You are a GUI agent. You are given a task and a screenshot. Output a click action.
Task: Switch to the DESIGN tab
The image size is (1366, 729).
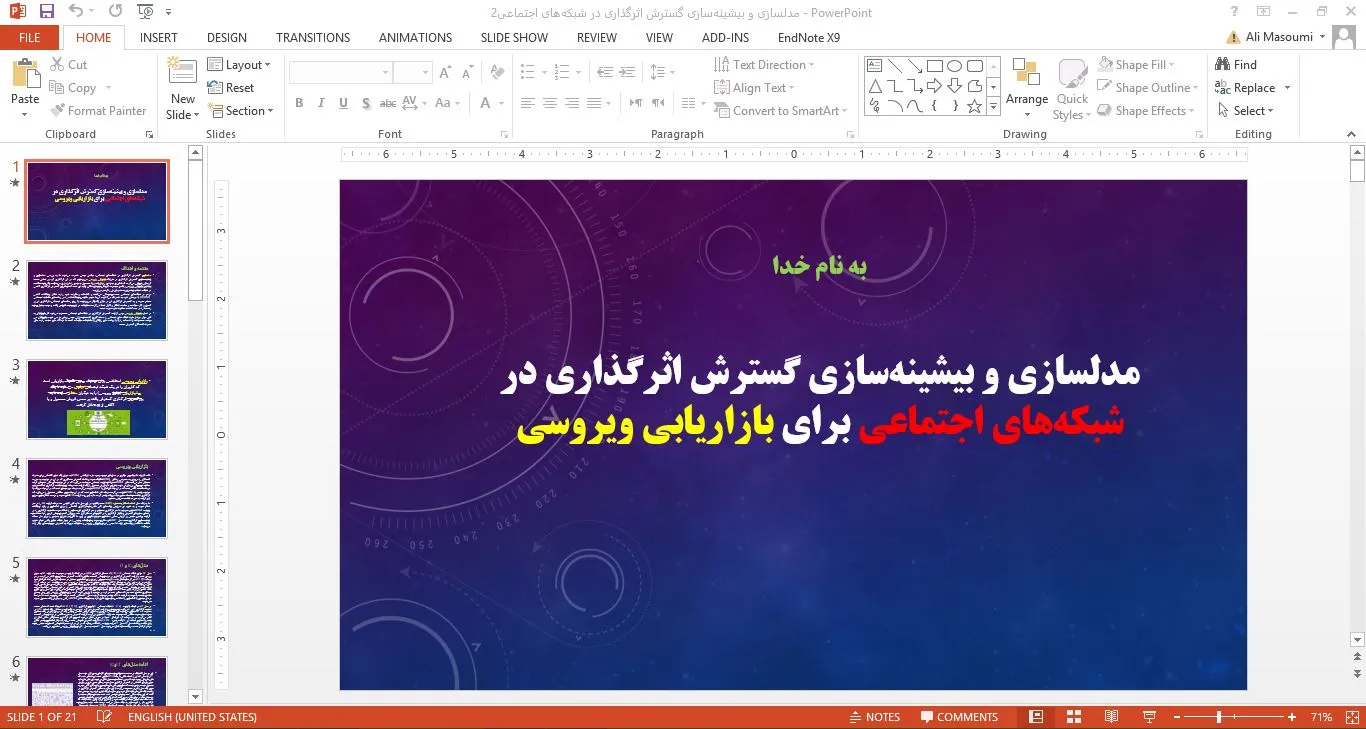point(227,38)
